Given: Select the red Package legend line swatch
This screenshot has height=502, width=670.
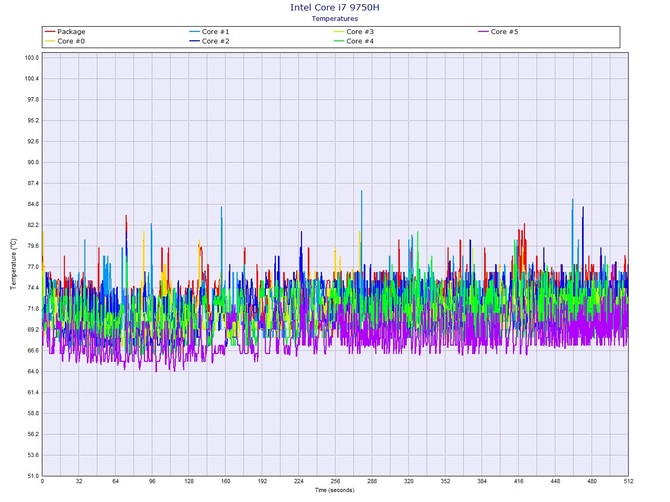Looking at the screenshot, I should tap(50, 32).
